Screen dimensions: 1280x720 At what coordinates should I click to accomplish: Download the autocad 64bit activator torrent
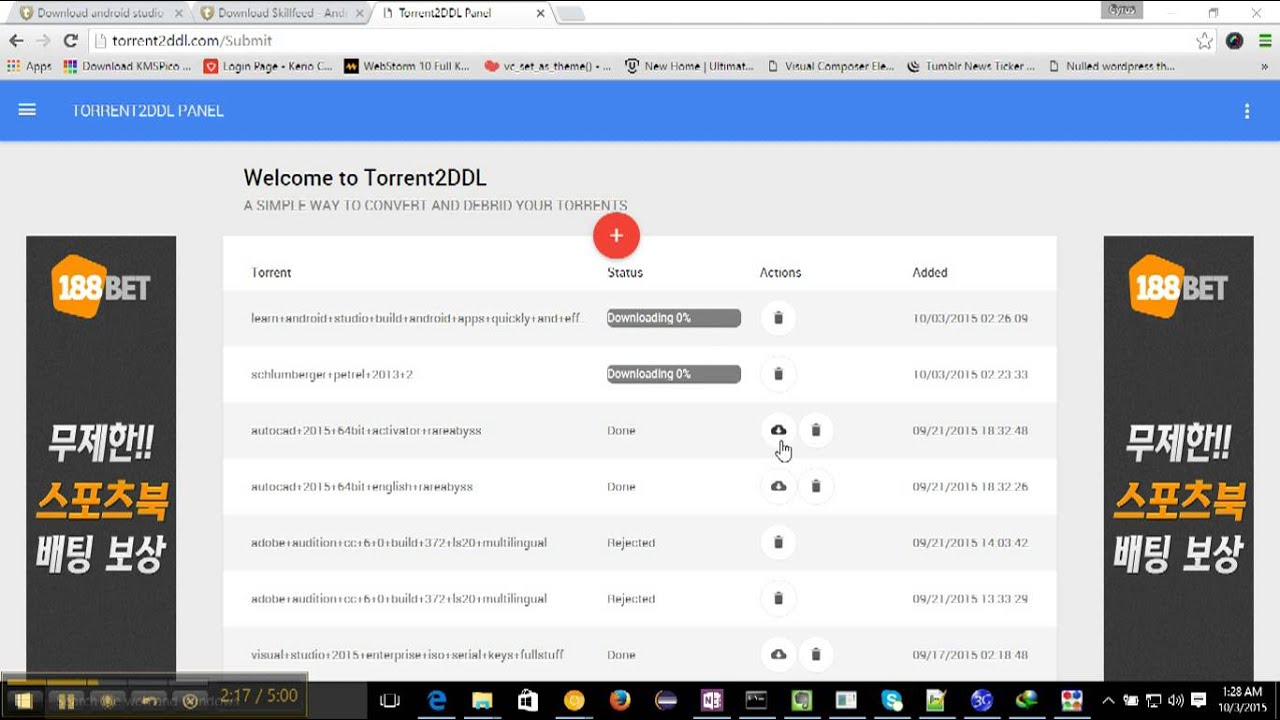(778, 430)
